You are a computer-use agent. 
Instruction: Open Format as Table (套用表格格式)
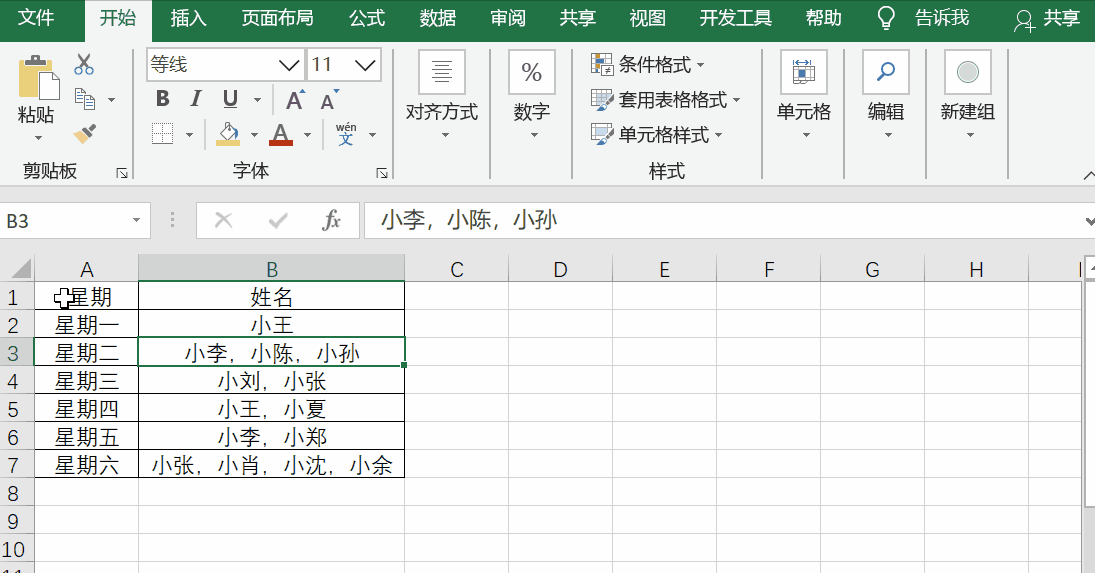[665, 100]
